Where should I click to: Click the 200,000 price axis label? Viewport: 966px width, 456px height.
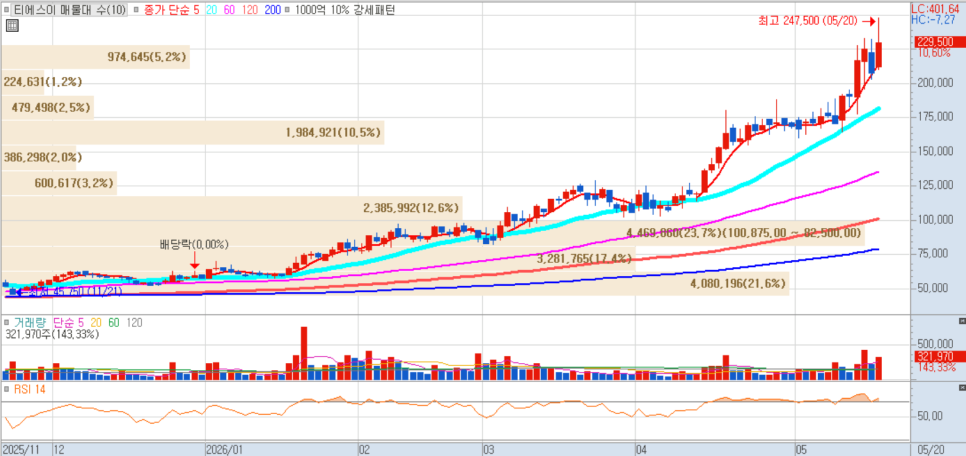(935, 83)
